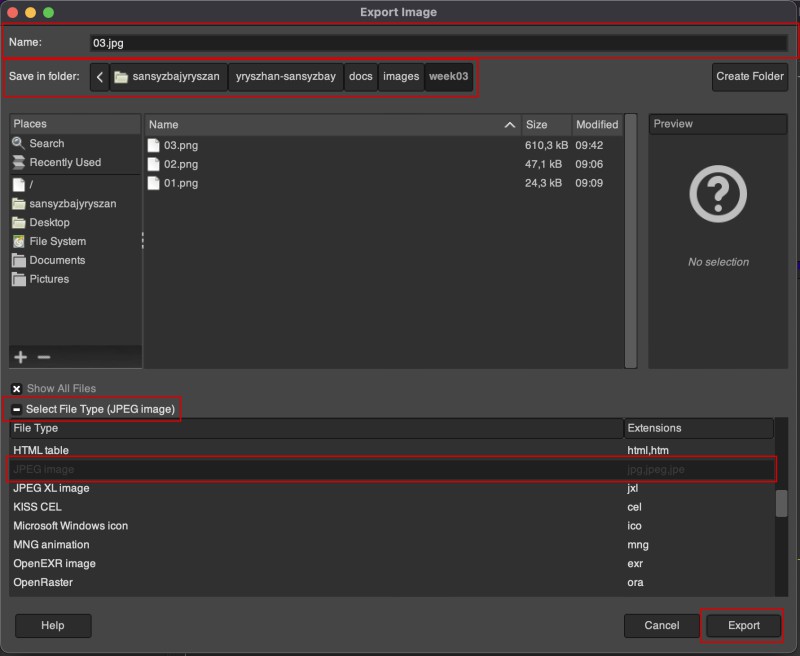Click File Type column header
The width and height of the screenshot is (800, 656).
(316, 428)
